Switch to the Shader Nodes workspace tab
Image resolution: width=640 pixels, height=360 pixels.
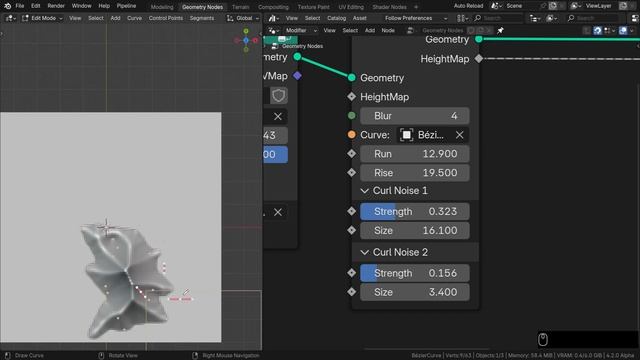[389, 7]
